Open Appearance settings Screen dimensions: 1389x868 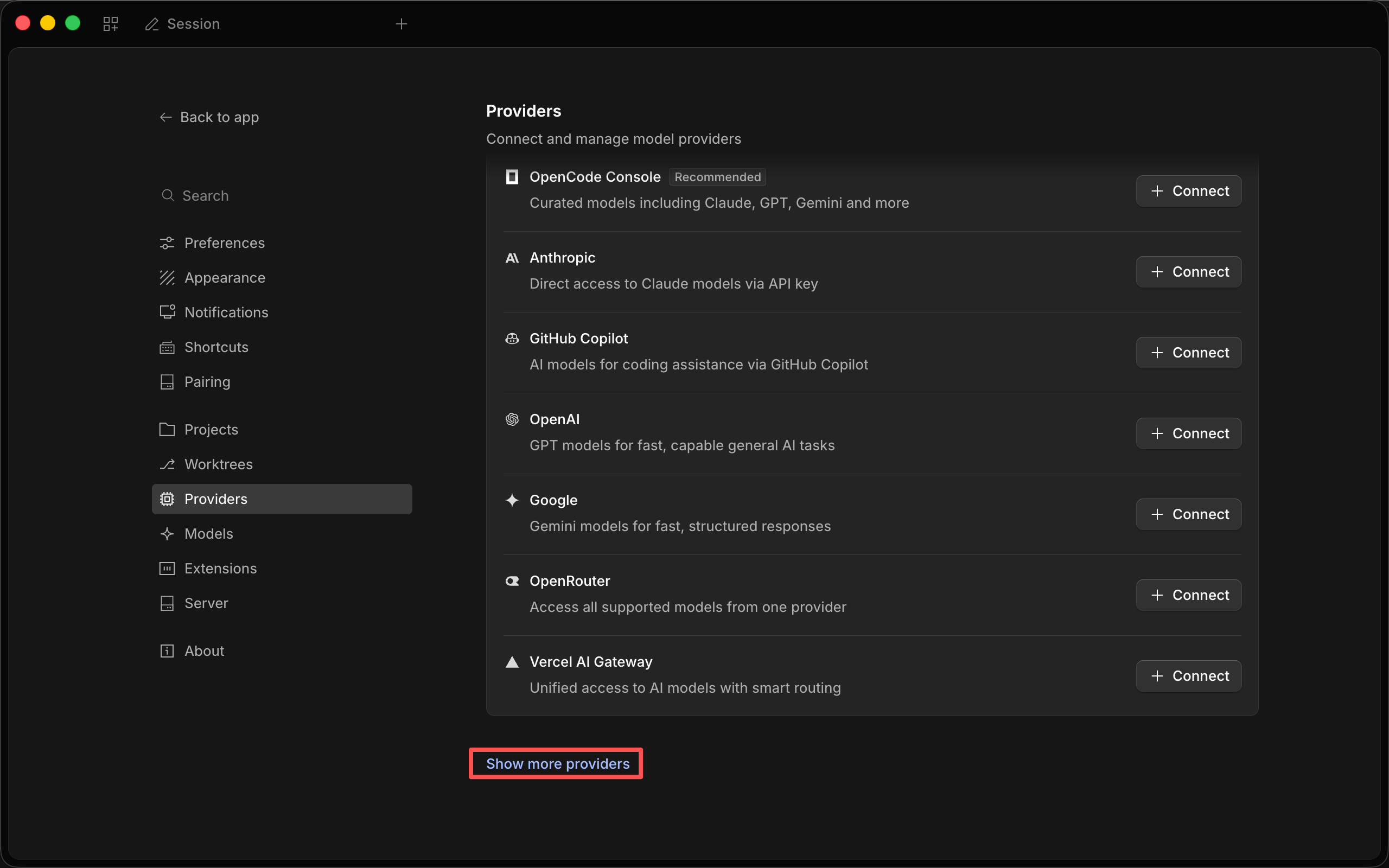pos(282,278)
